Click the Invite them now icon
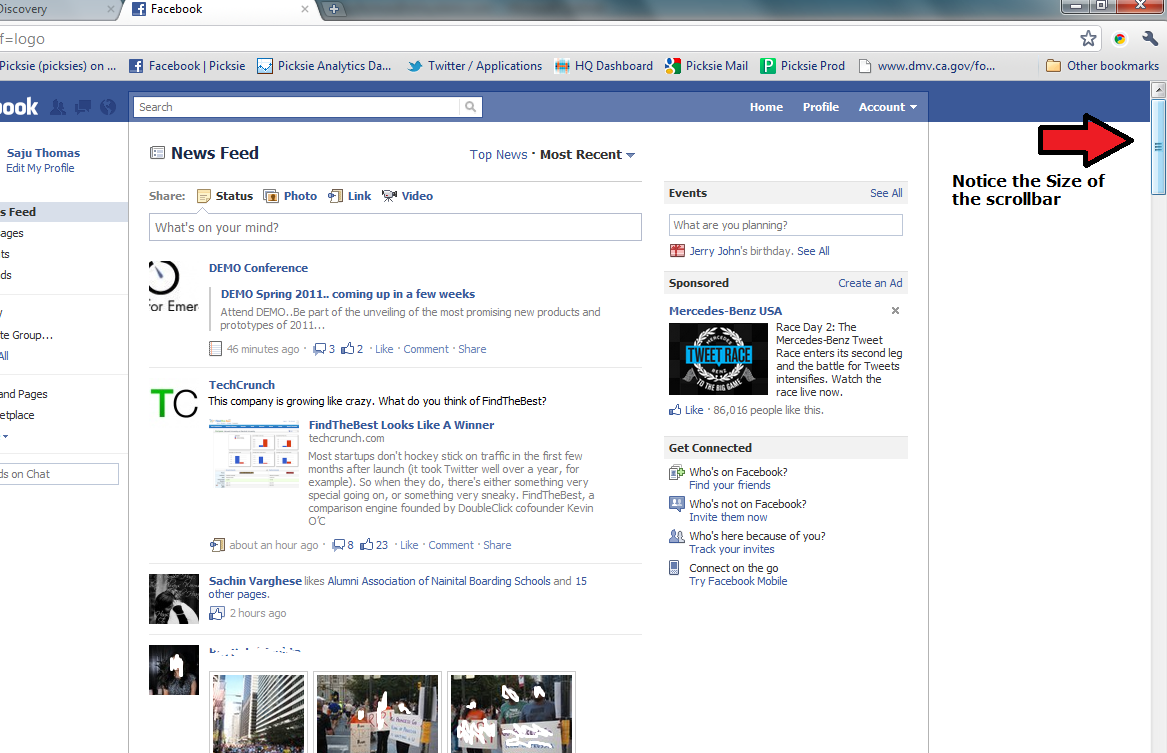The height and width of the screenshot is (753, 1167). 677,504
